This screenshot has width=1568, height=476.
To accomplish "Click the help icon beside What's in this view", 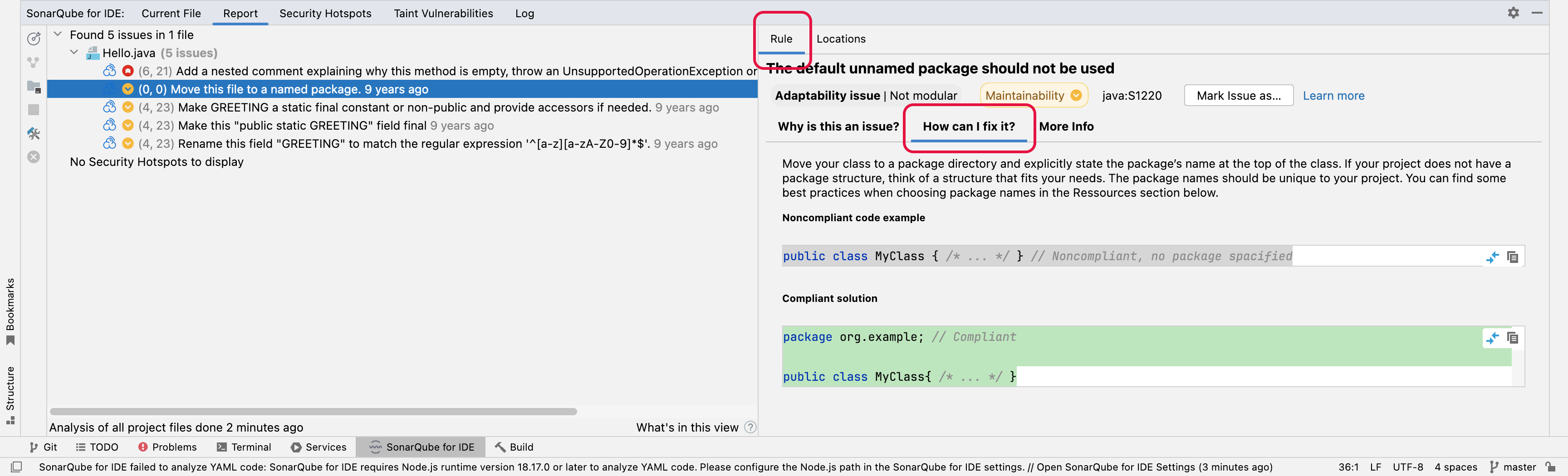I will coord(750,427).
